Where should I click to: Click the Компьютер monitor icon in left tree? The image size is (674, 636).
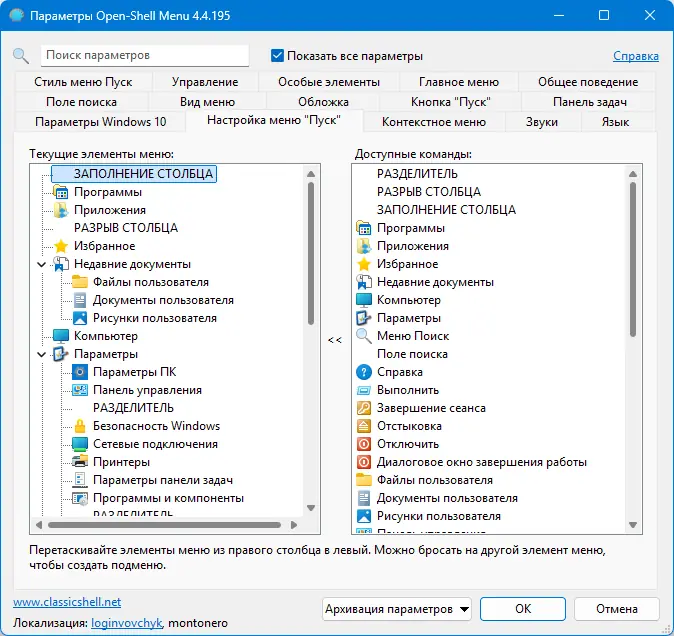[x=61, y=336]
